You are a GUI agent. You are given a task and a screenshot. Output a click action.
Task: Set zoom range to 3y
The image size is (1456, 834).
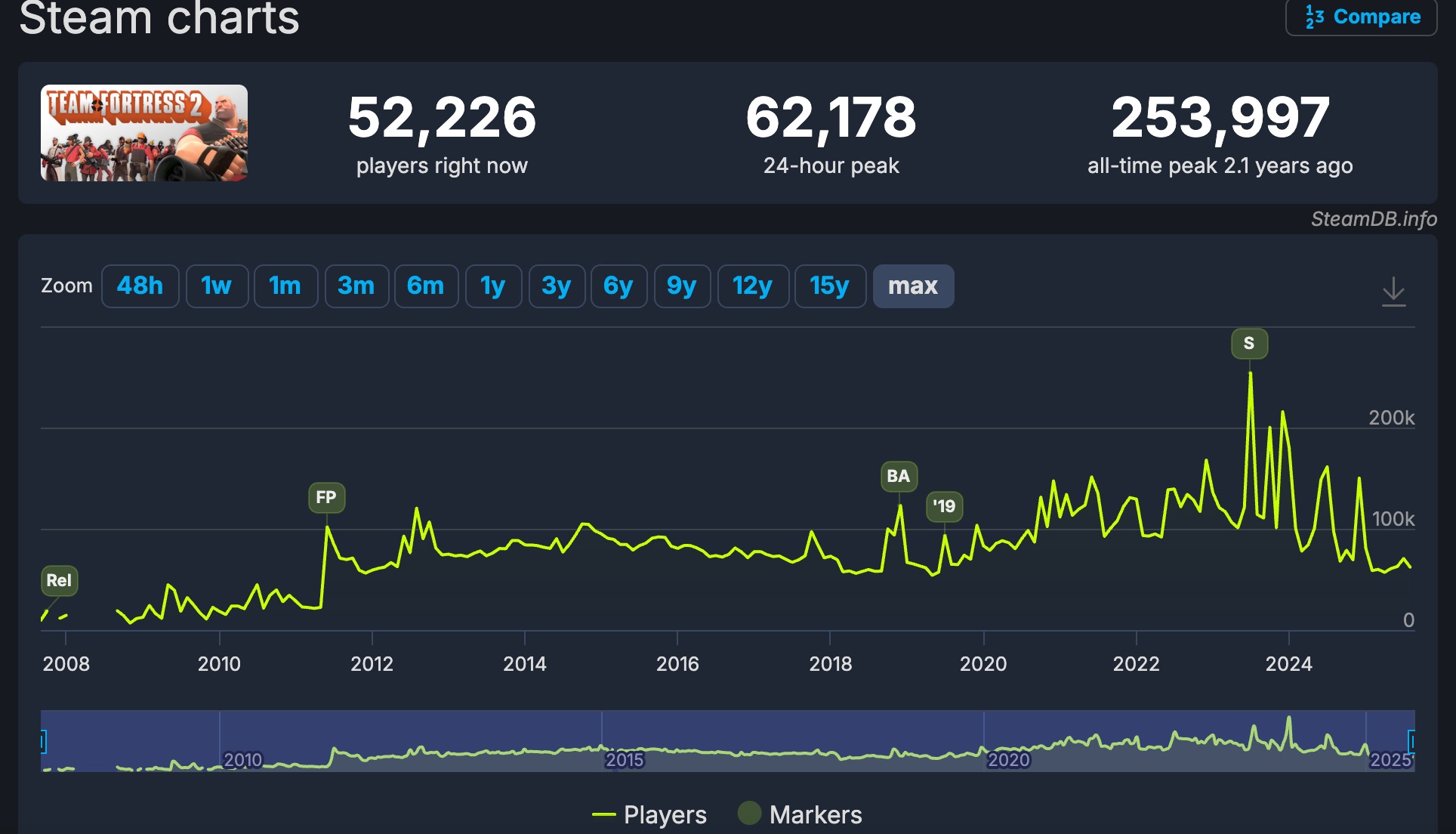pos(557,286)
